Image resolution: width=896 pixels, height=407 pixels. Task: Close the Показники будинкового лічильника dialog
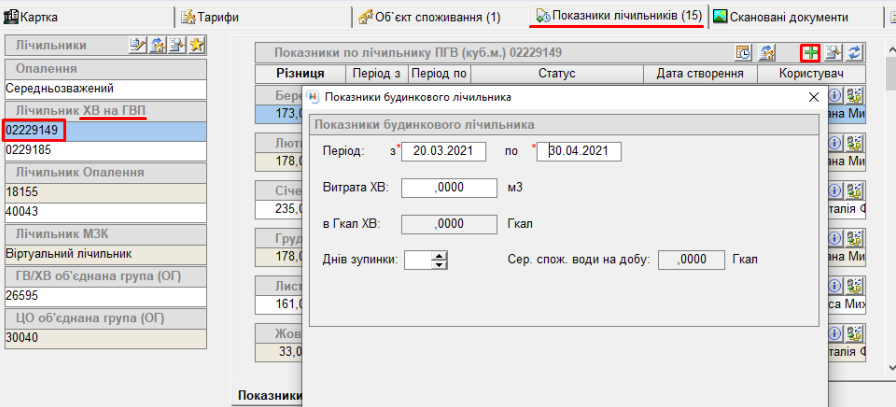tap(813, 97)
